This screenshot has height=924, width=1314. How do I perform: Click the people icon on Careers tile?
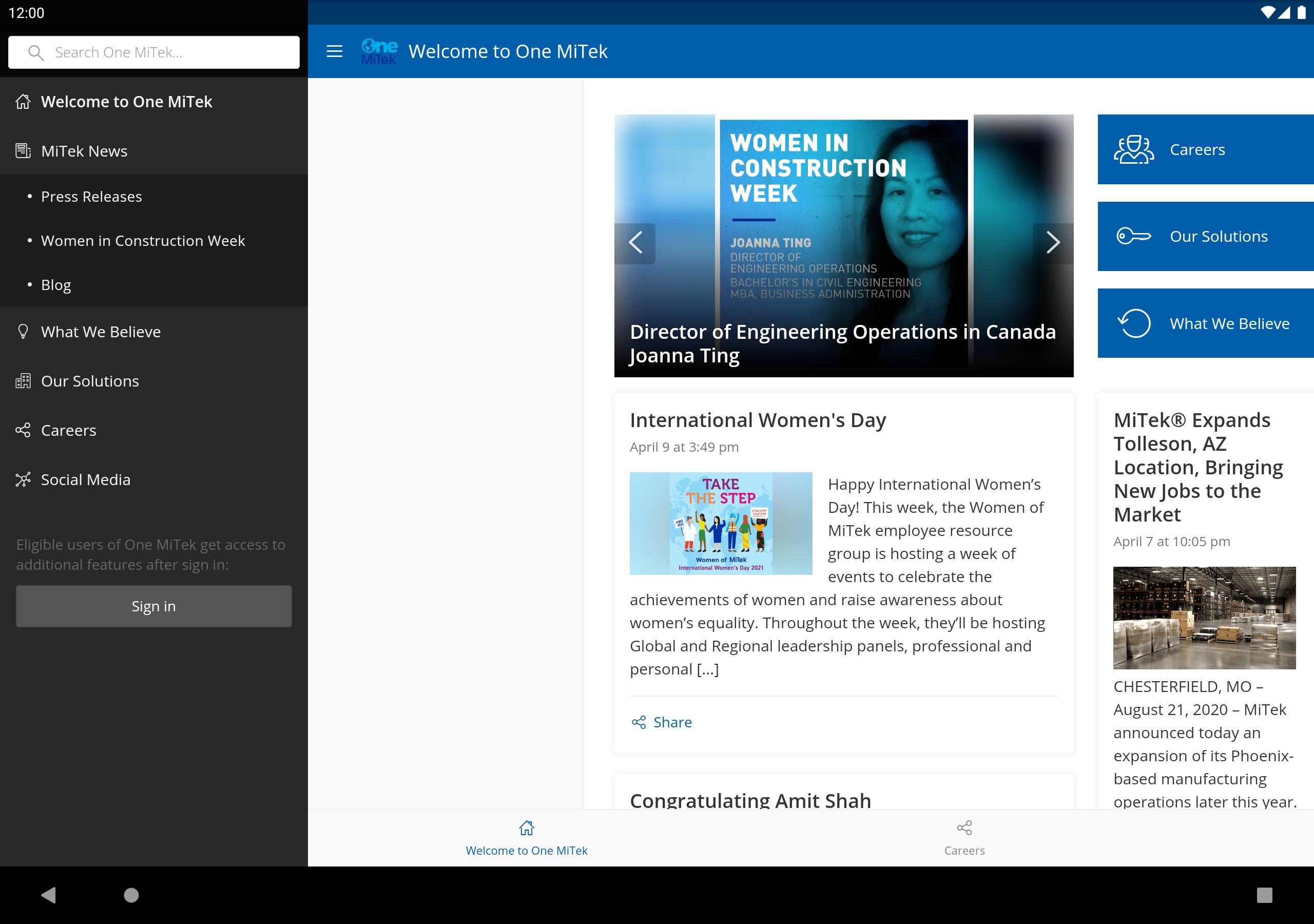tap(1134, 149)
